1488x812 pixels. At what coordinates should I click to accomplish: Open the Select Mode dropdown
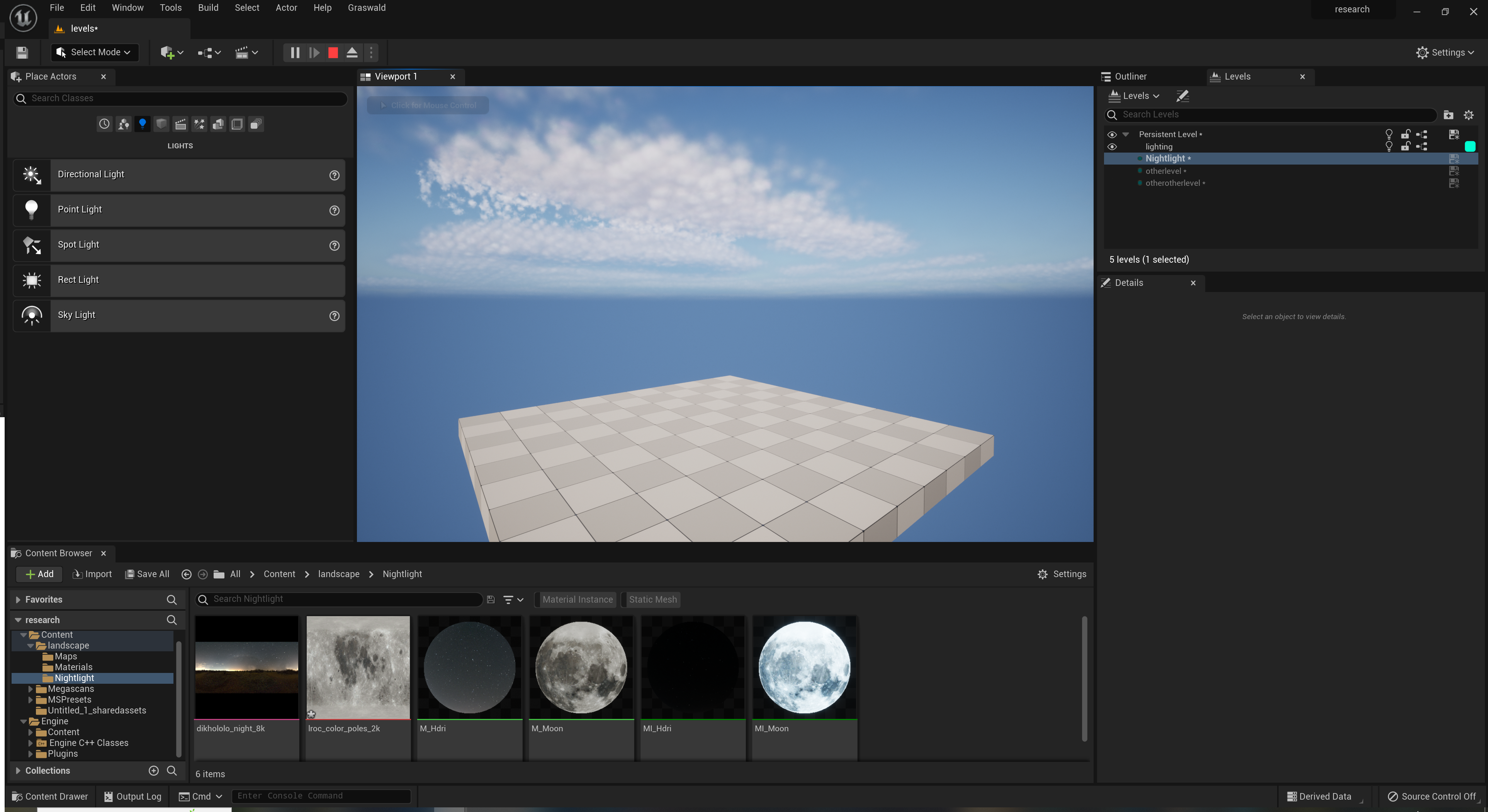95,53
